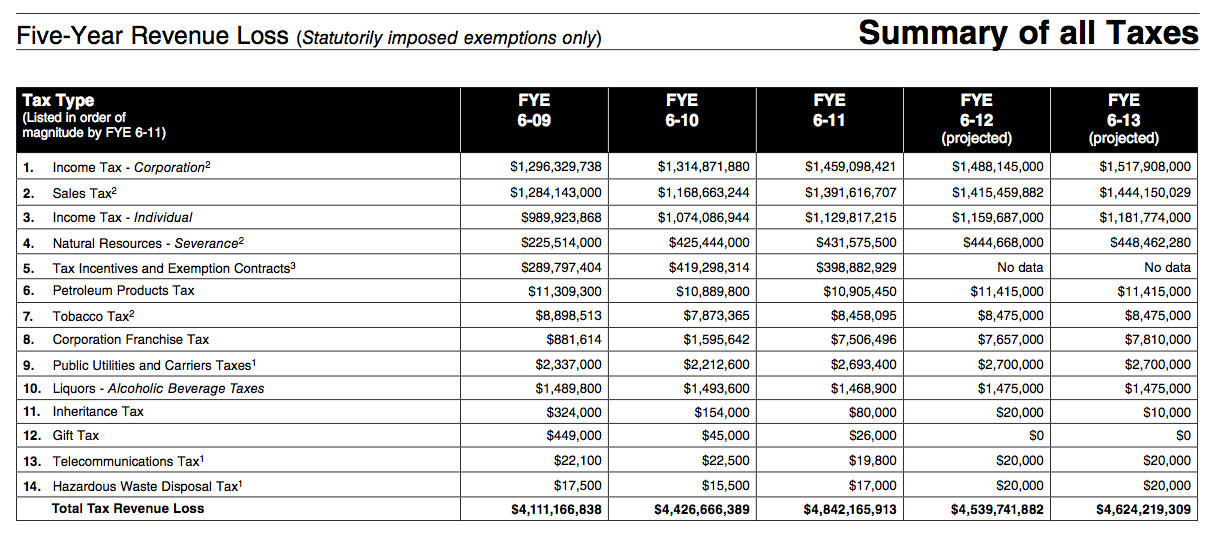Select the $4,624,219,309 total cell
Screen dimensions: 1208x535
(x=1143, y=510)
